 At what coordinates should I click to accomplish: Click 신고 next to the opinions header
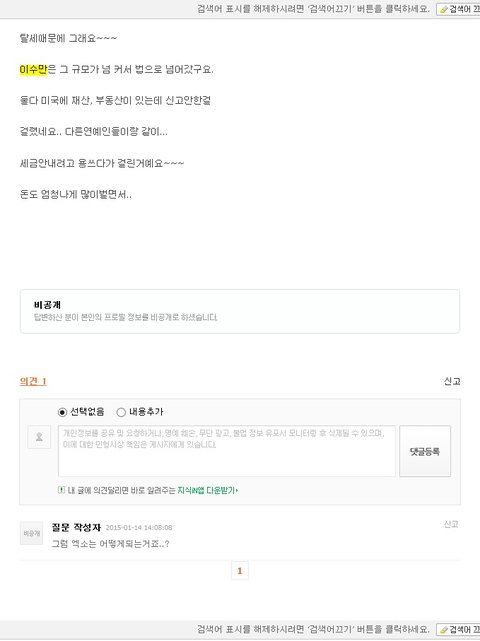coord(452,381)
